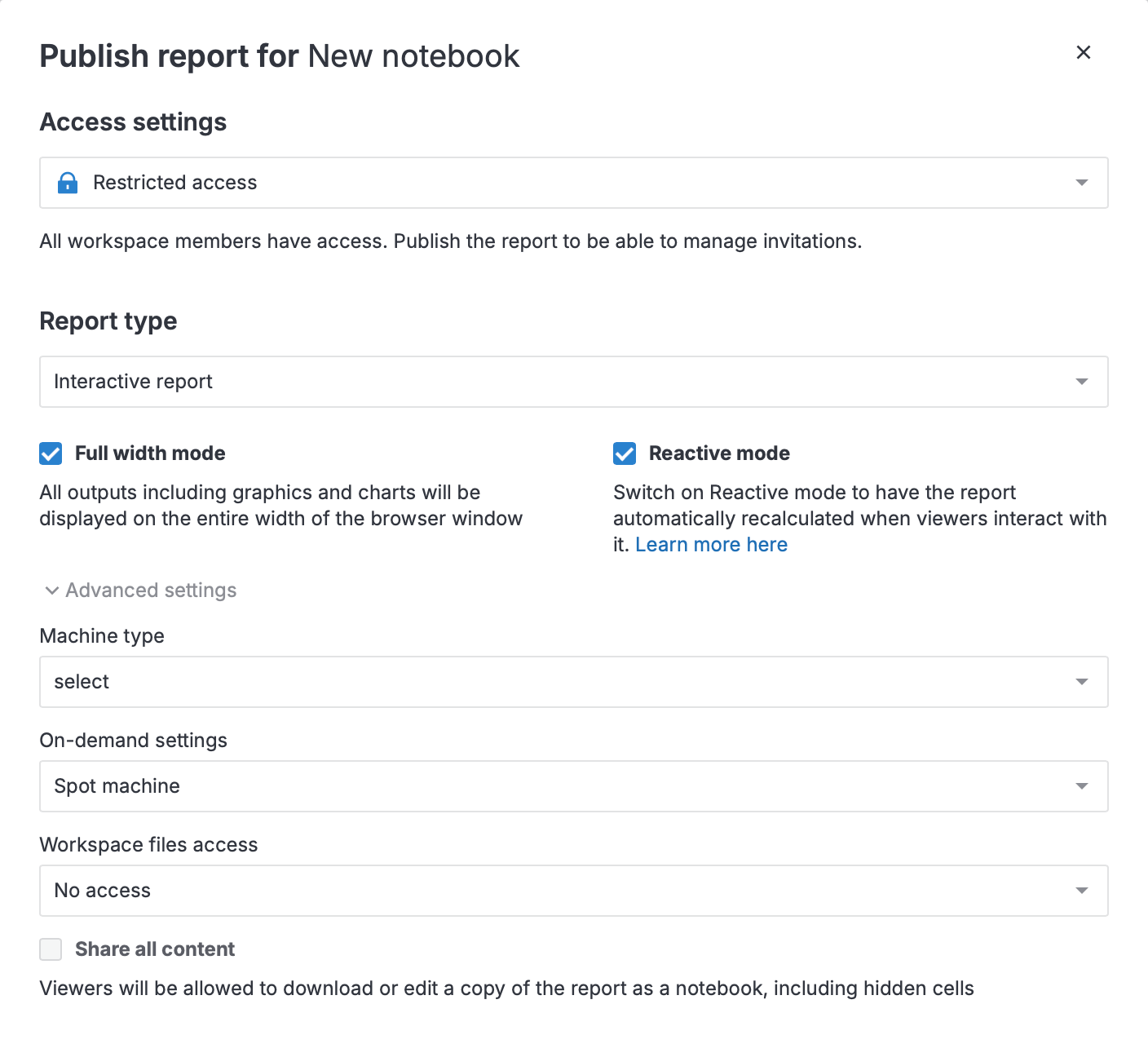Click the Reactive mode label text
Image resolution: width=1148 pixels, height=1044 pixels.
(x=719, y=453)
